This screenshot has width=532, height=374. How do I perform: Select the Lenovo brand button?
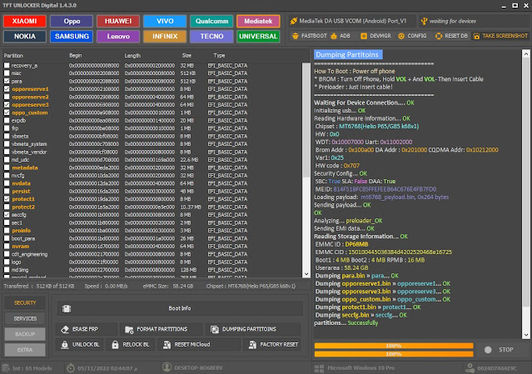tap(118, 36)
